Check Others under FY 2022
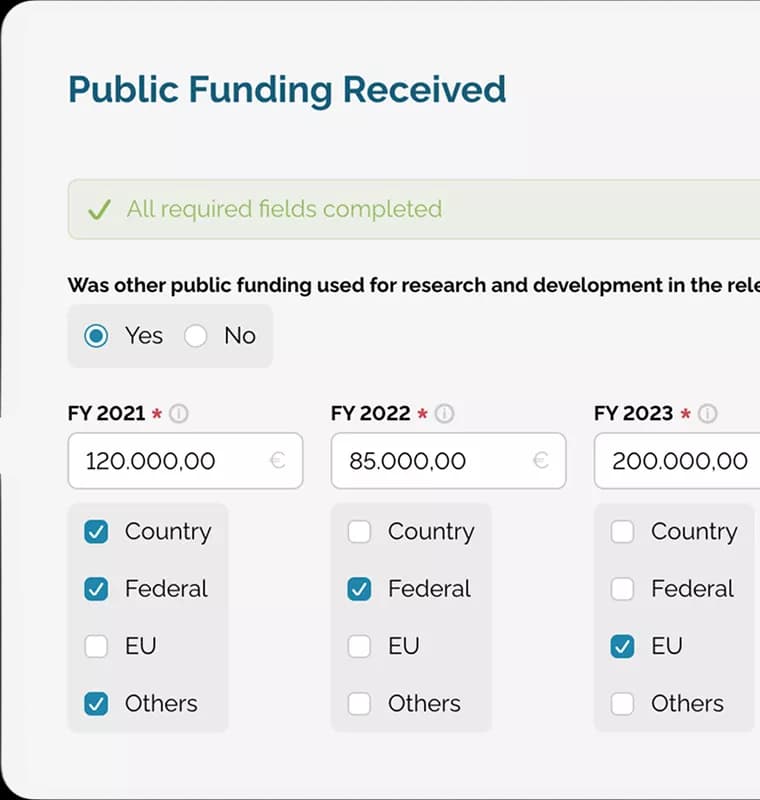This screenshot has height=800, width=760. pos(359,704)
